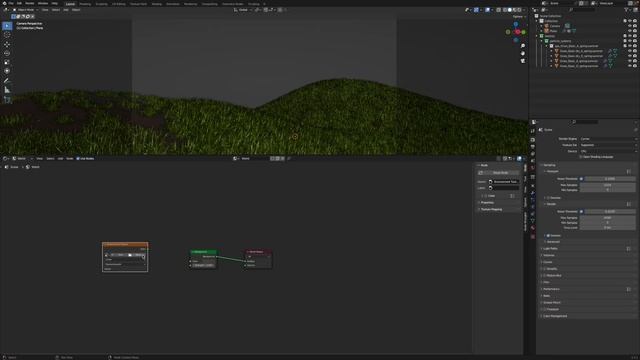Toggle Viewport Noise Threshold checkbox
This screenshot has height=360, width=640.
click(x=581, y=179)
